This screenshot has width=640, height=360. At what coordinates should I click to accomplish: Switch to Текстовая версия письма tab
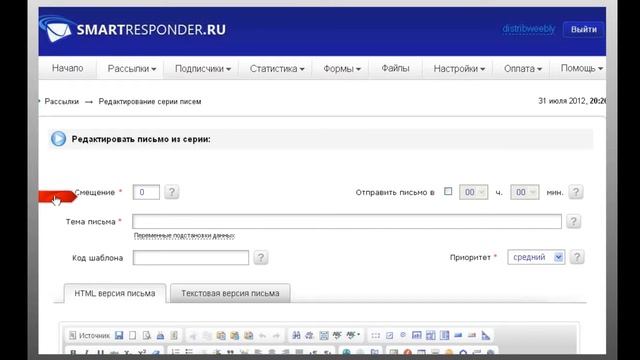[x=230, y=293]
